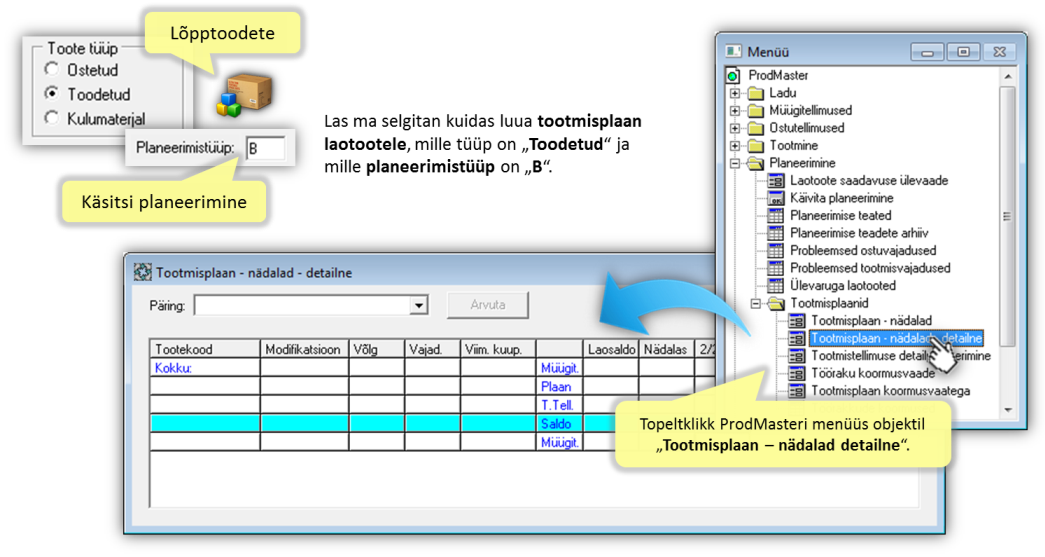Open the Päring dropdown list
The image size is (1045, 557).
(419, 305)
